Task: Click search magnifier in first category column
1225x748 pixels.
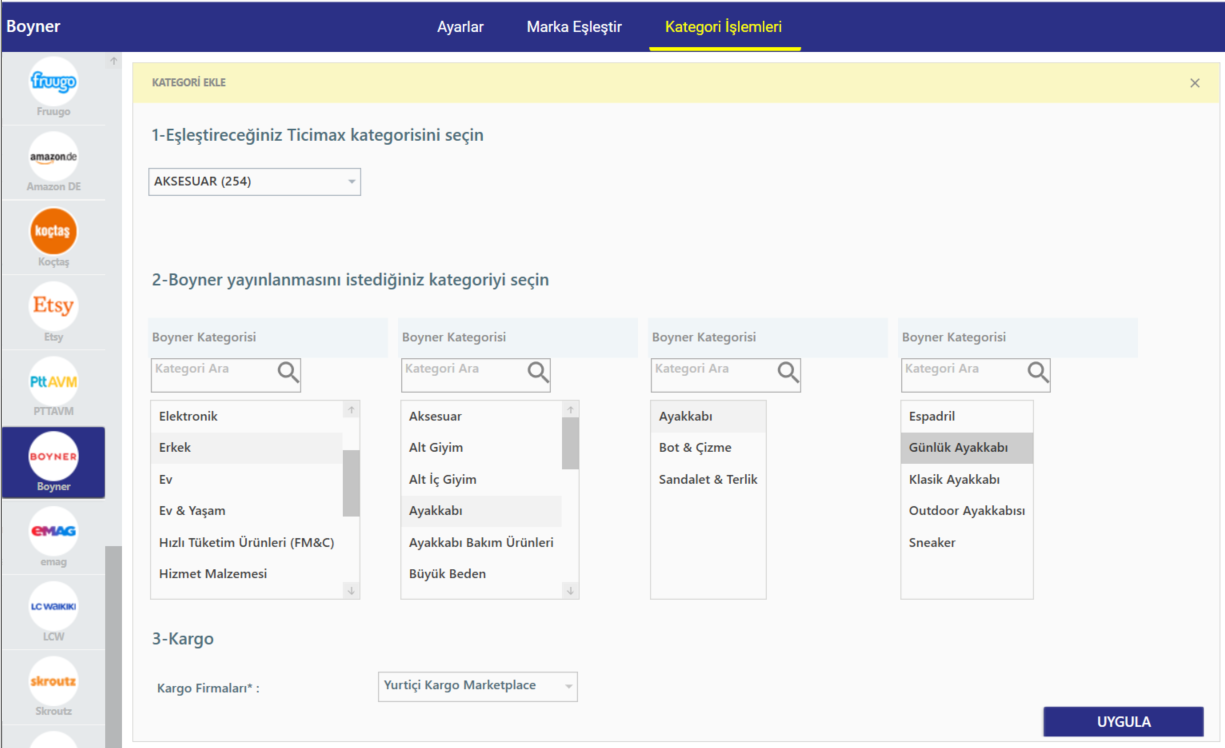Action: [x=288, y=373]
